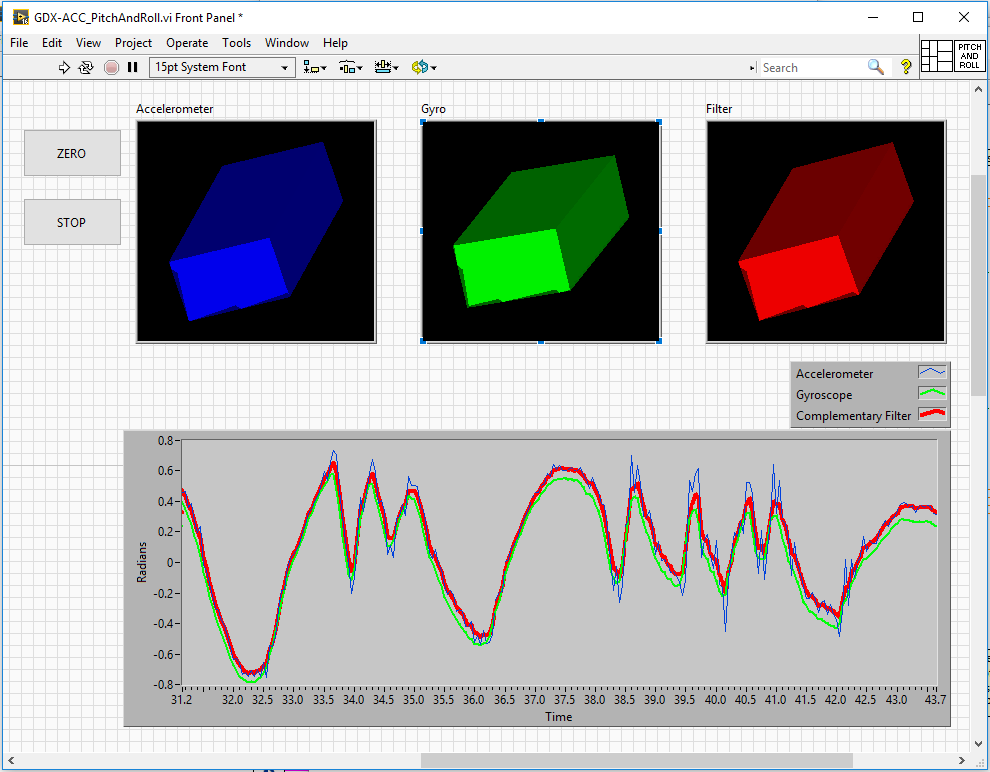Expand the 15pt System Font dropdown
990x772 pixels.
click(222, 67)
